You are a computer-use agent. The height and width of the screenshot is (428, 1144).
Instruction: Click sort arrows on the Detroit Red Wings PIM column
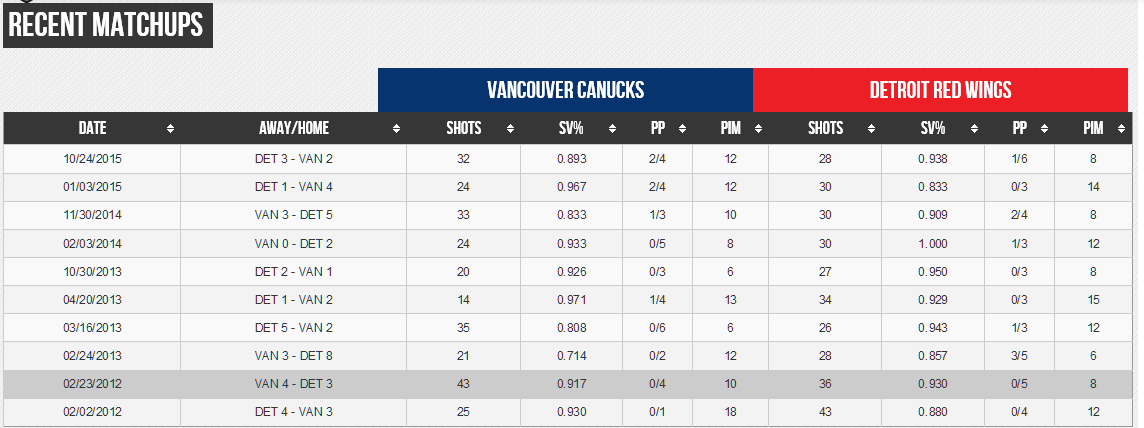click(1121, 129)
